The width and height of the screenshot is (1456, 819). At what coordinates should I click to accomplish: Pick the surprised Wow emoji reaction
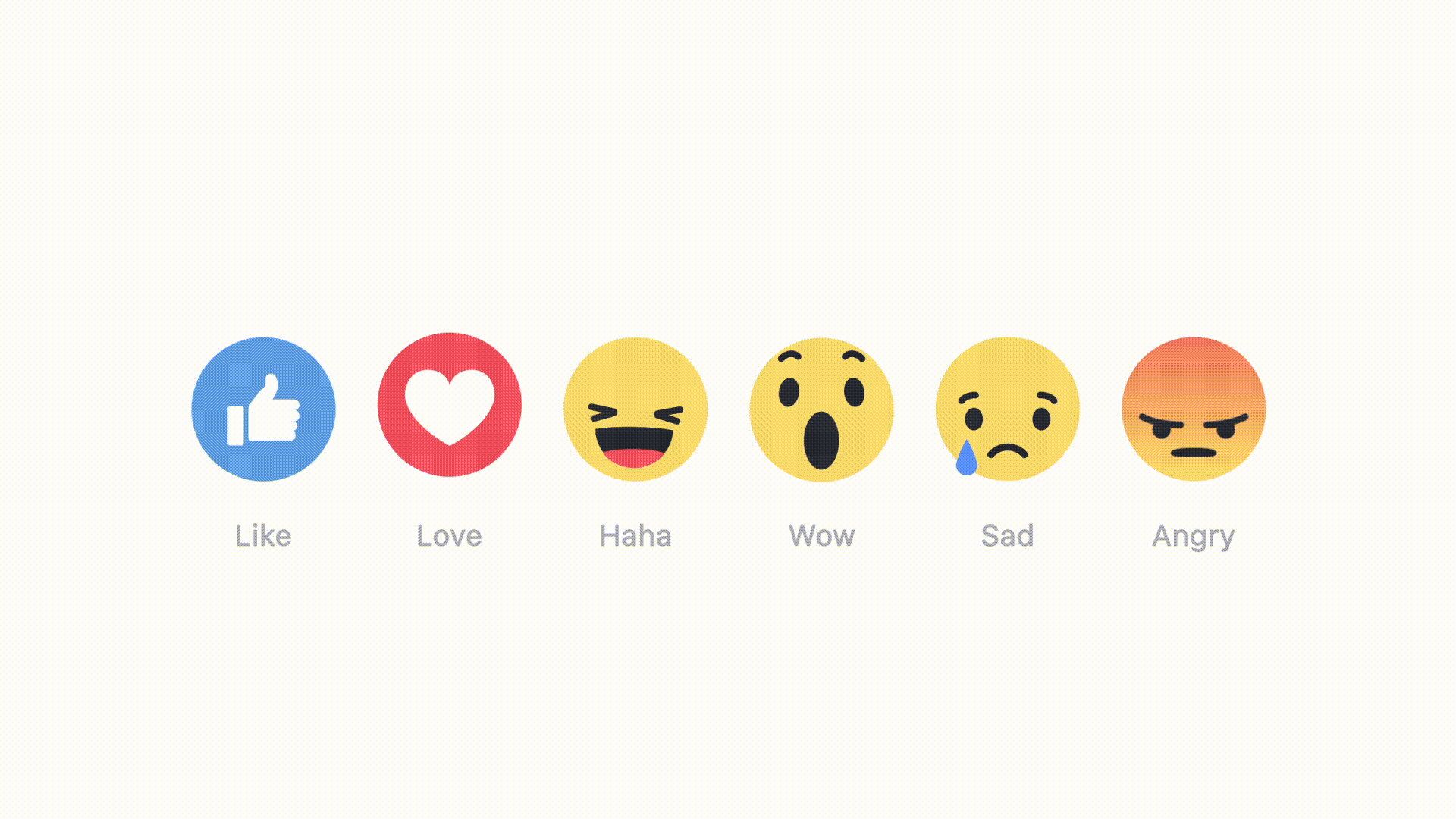tap(821, 409)
